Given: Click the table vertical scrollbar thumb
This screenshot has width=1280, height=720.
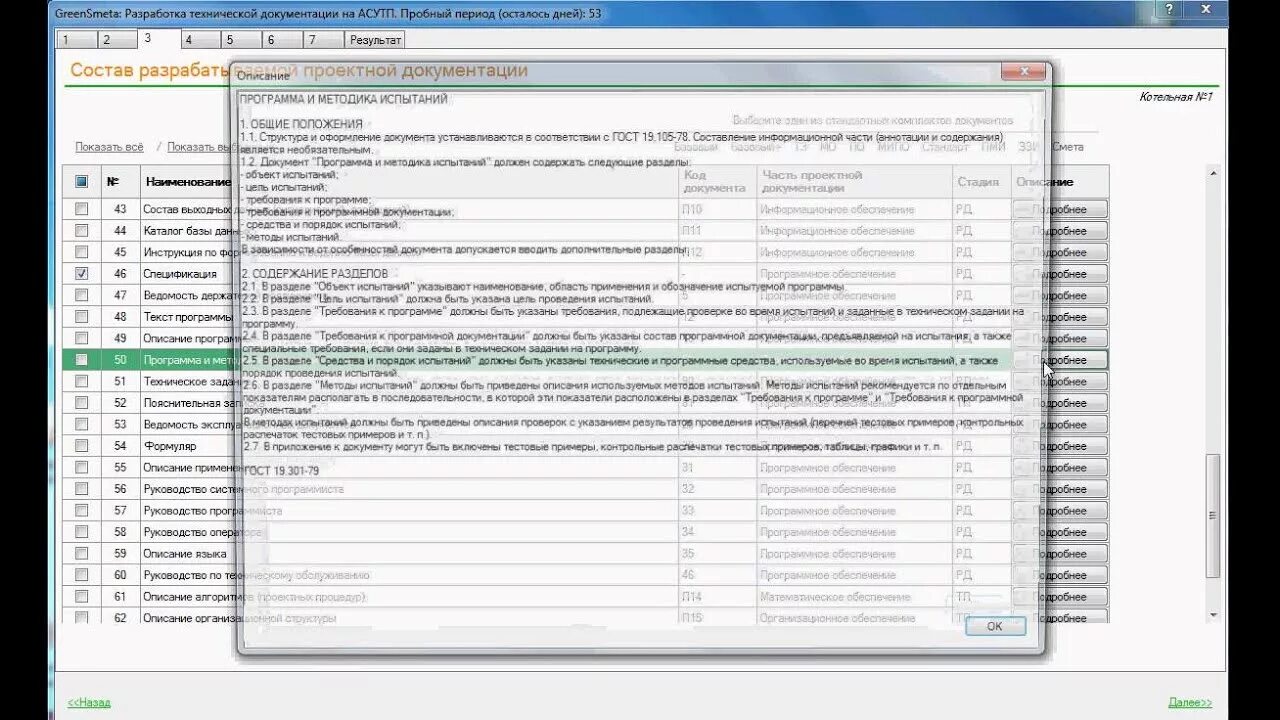Looking at the screenshot, I should [1214, 516].
